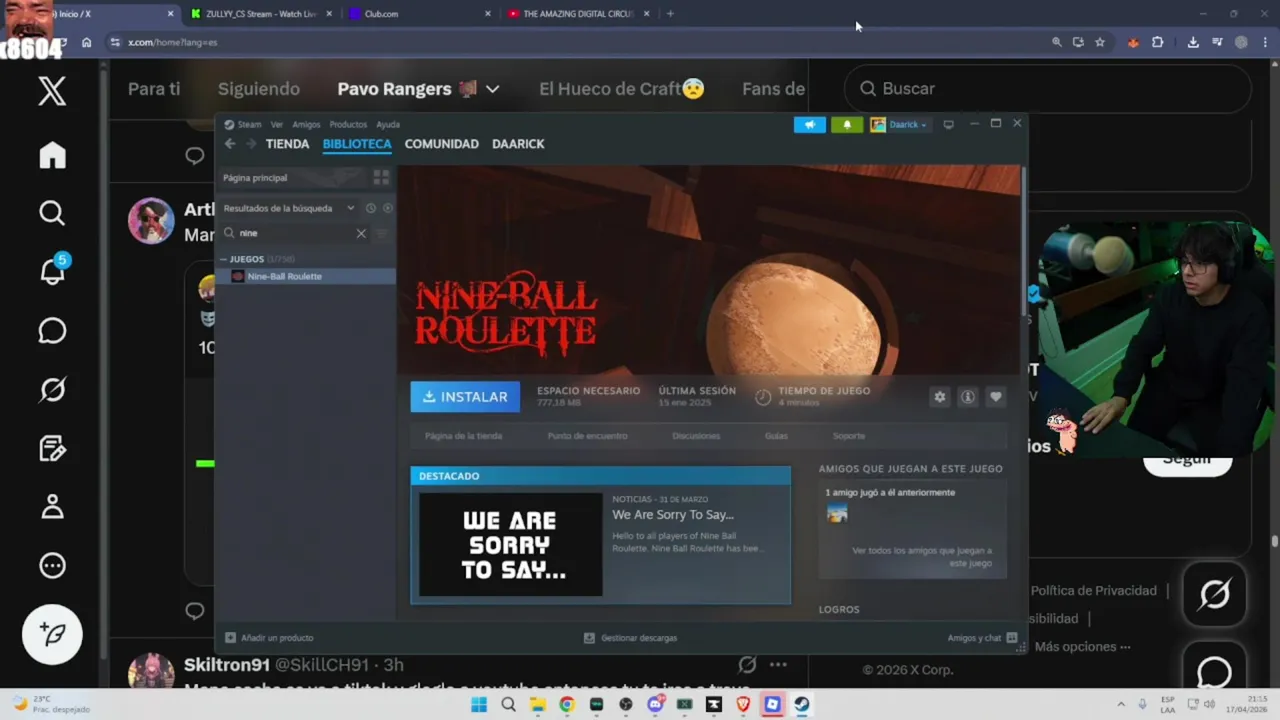This screenshot has width=1280, height=720.
Task: Switch to ZULLYY_CS Stream browser tab
Action: pos(260,14)
